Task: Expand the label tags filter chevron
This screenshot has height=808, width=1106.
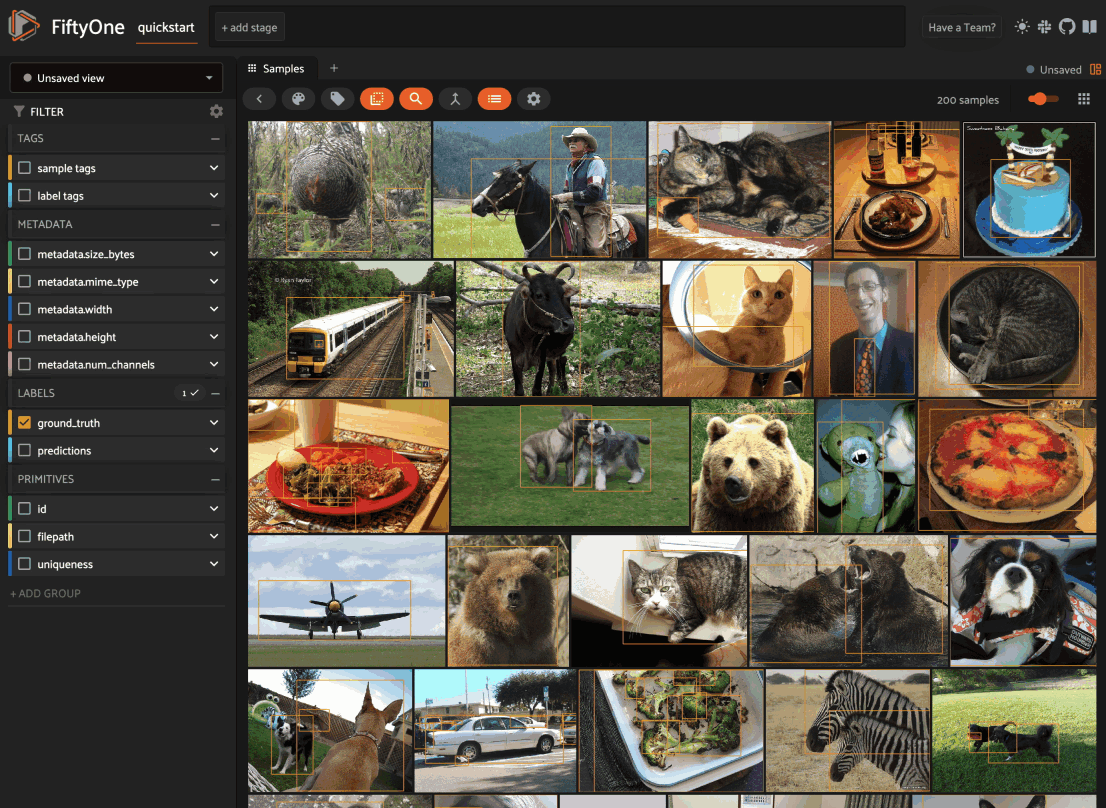Action: [x=214, y=195]
